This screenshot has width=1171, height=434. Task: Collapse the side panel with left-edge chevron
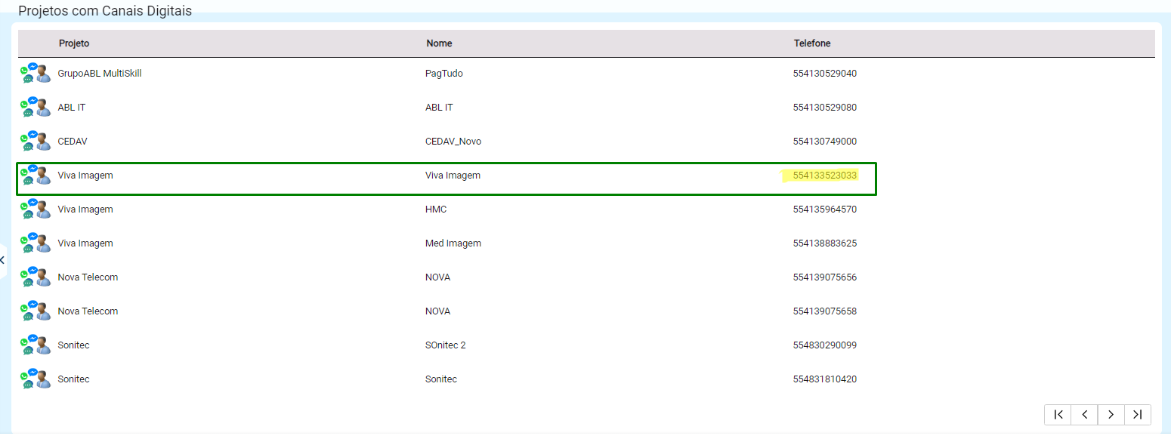coord(3,260)
